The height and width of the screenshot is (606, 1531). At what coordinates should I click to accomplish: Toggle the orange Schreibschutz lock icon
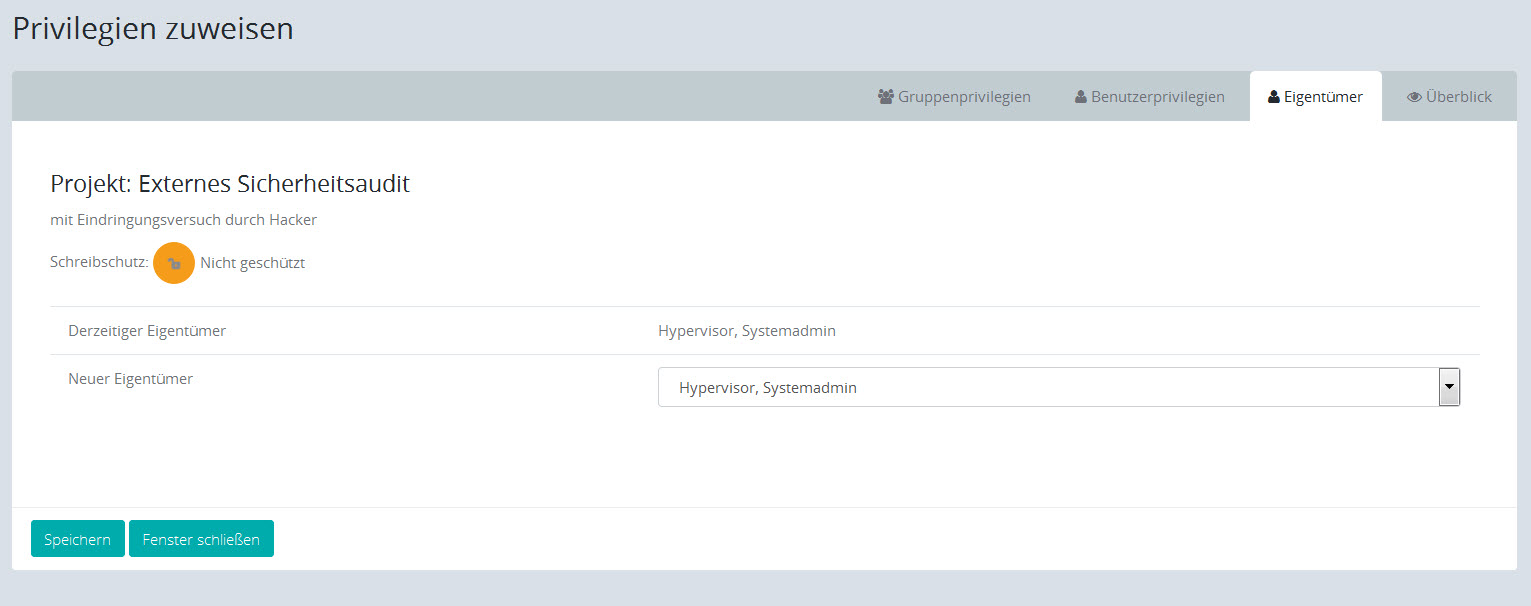[x=174, y=263]
